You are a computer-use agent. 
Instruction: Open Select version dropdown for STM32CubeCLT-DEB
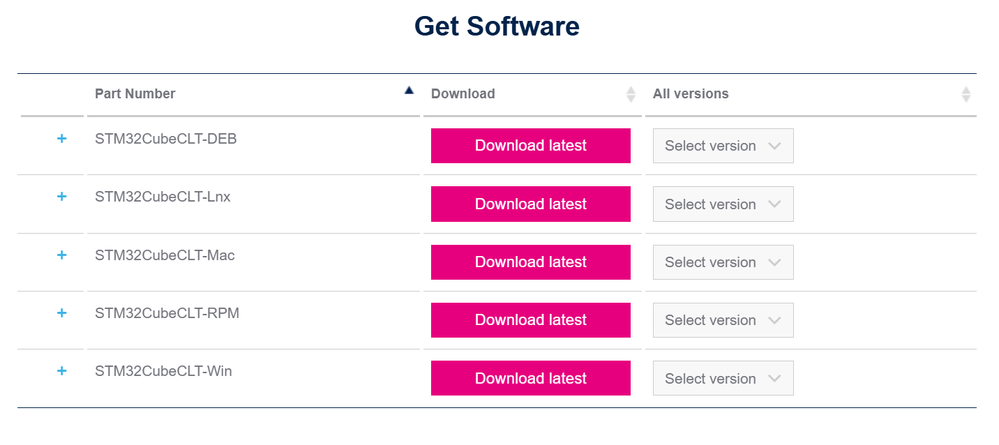[x=723, y=146]
